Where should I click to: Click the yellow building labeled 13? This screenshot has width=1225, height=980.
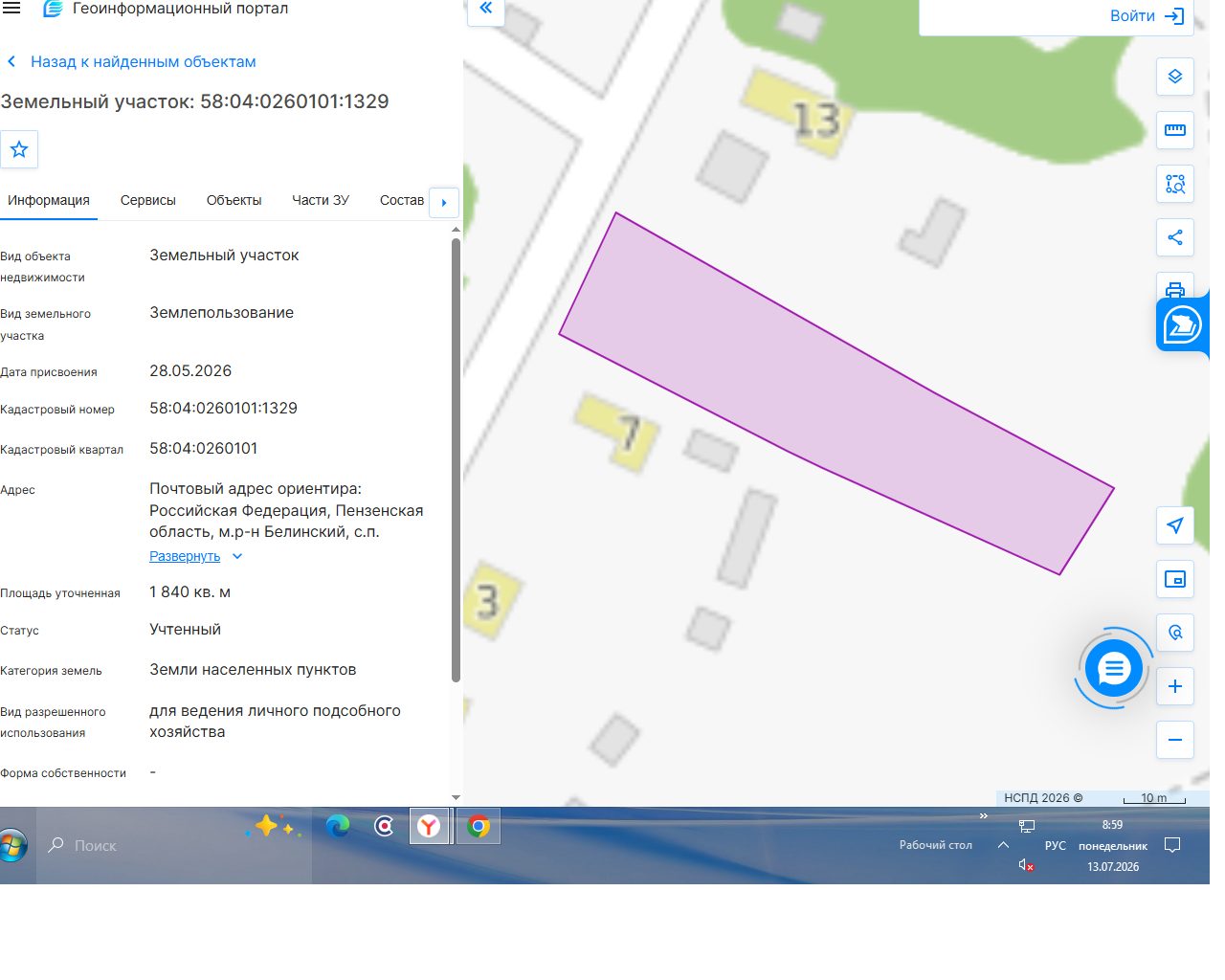coord(797,113)
